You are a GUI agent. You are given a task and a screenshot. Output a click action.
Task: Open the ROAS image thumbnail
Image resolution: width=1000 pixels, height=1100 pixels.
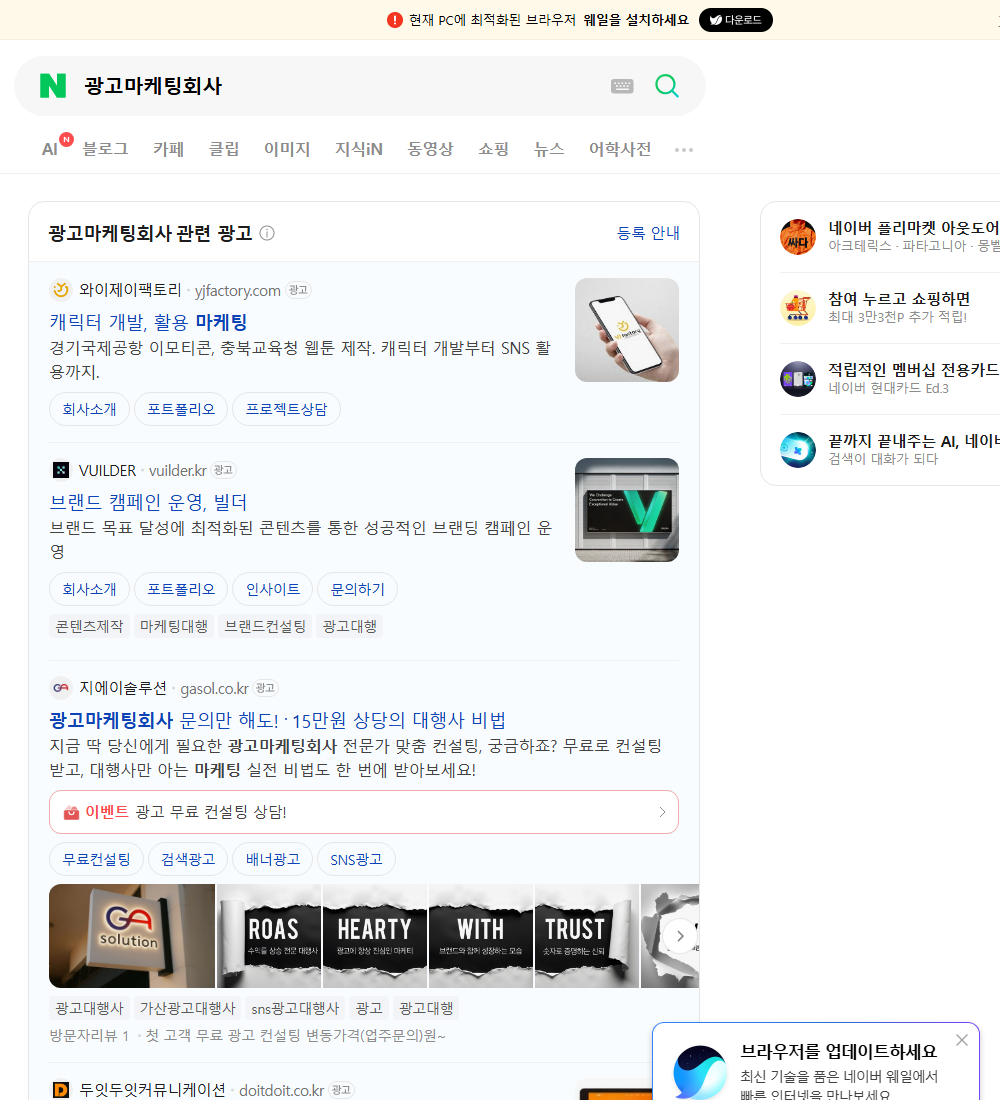[269, 936]
